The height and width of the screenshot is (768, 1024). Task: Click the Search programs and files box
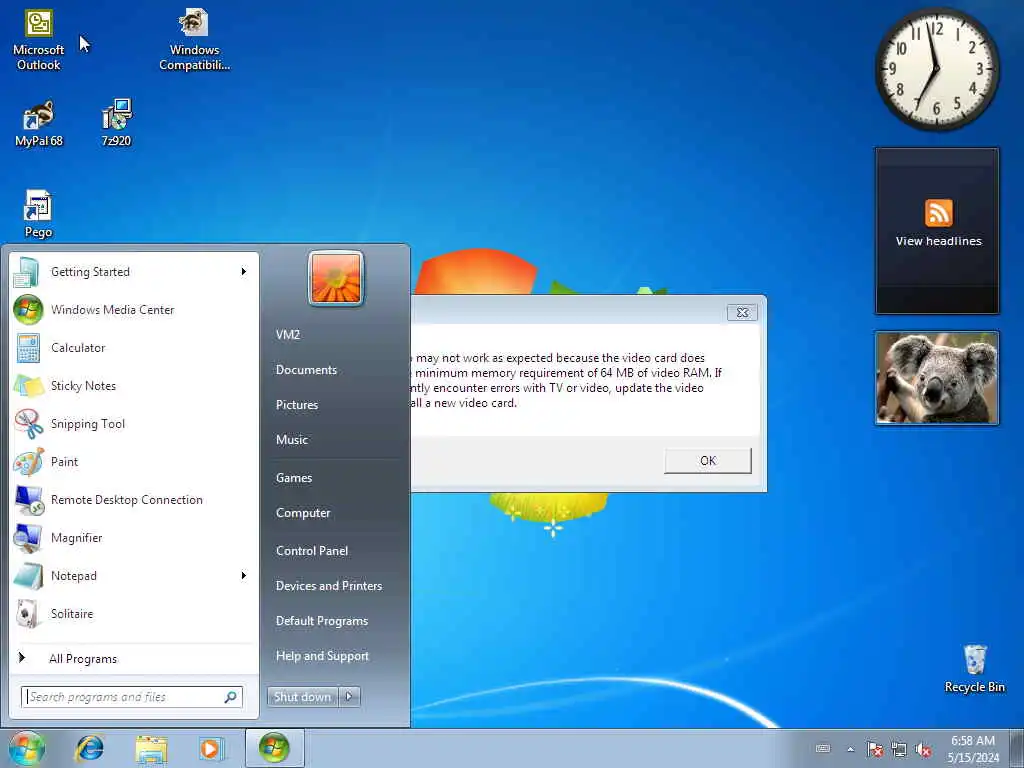tap(132, 697)
